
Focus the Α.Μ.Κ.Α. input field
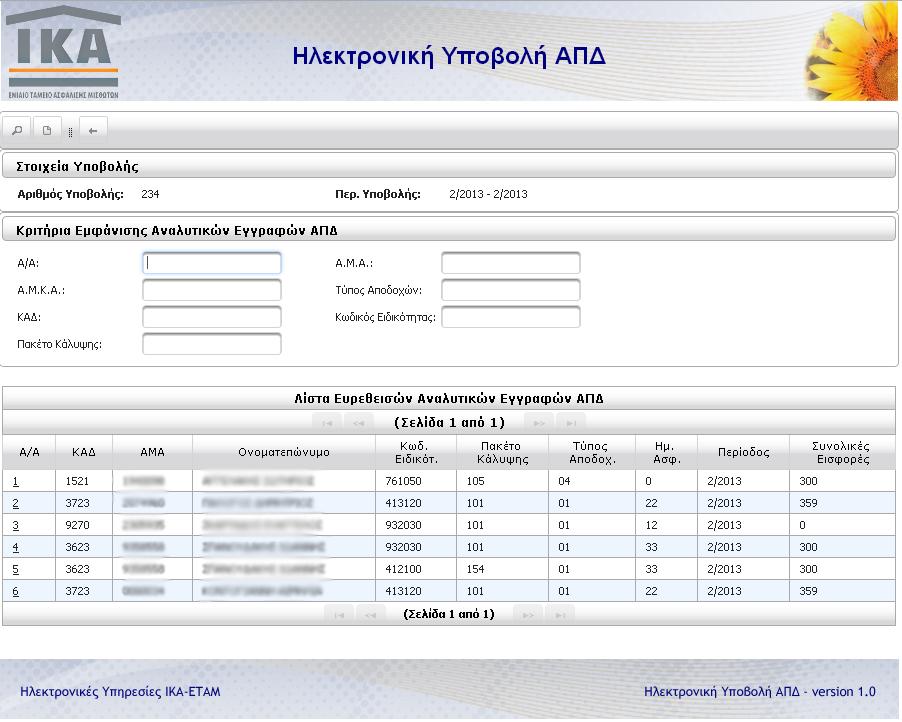[212, 290]
